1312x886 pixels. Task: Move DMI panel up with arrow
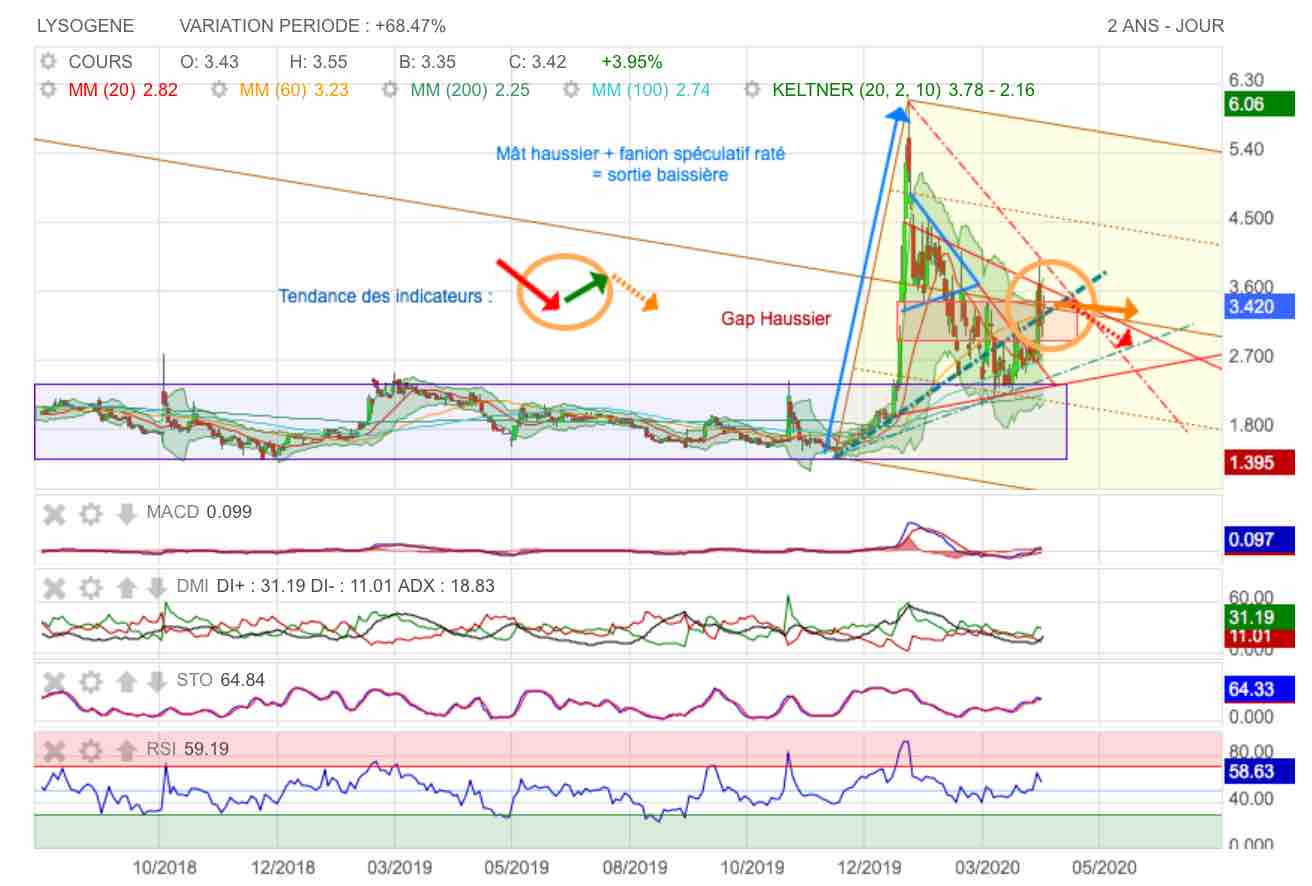(x=126, y=587)
